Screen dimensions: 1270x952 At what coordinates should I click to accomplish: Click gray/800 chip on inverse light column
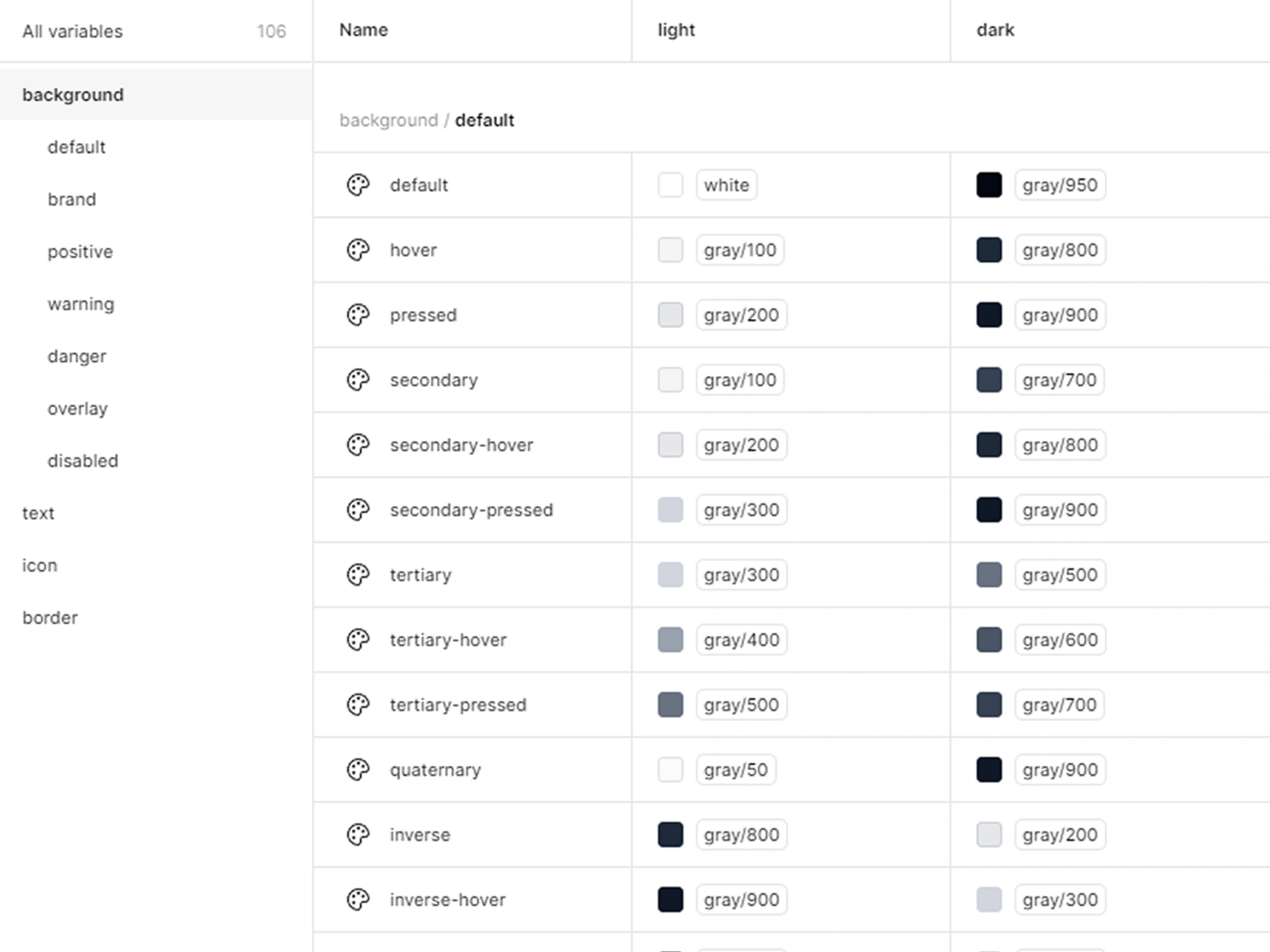tap(742, 835)
